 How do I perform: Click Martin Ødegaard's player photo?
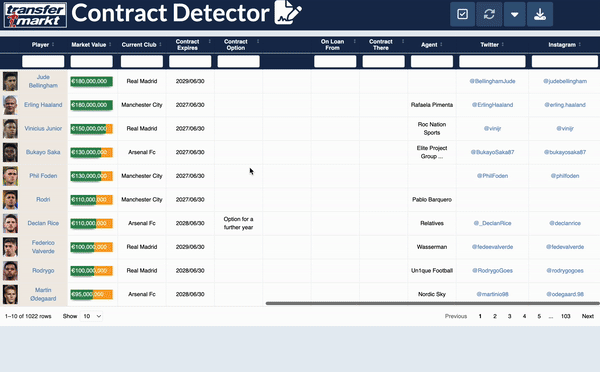tap(10, 294)
